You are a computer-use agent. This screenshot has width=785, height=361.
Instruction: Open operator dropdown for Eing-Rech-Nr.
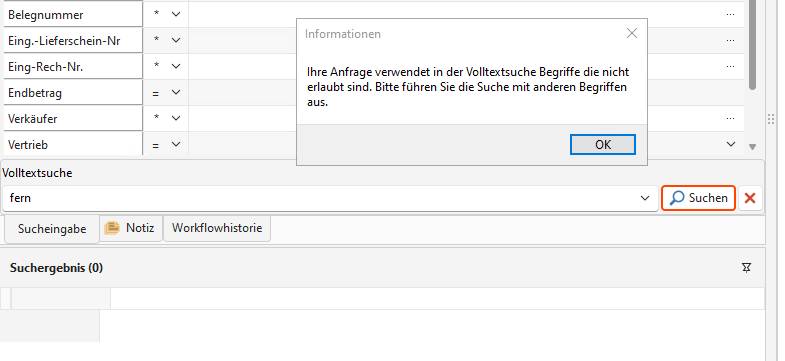[176, 67]
